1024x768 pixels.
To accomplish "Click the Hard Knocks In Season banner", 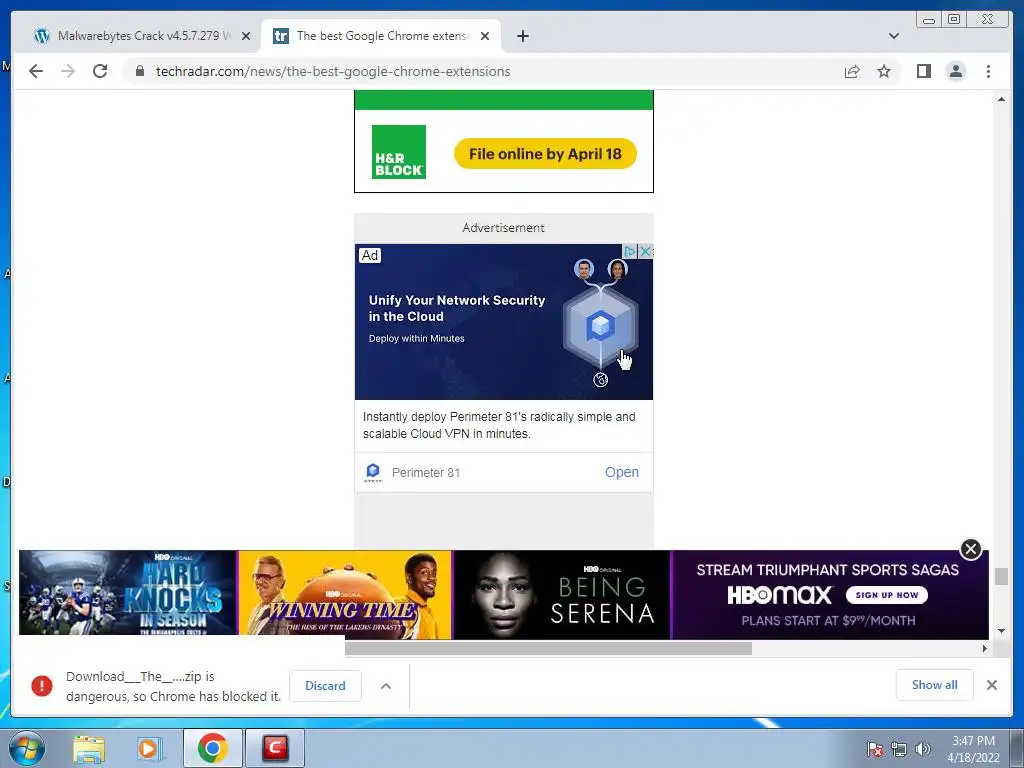I will pyautogui.click(x=128, y=593).
